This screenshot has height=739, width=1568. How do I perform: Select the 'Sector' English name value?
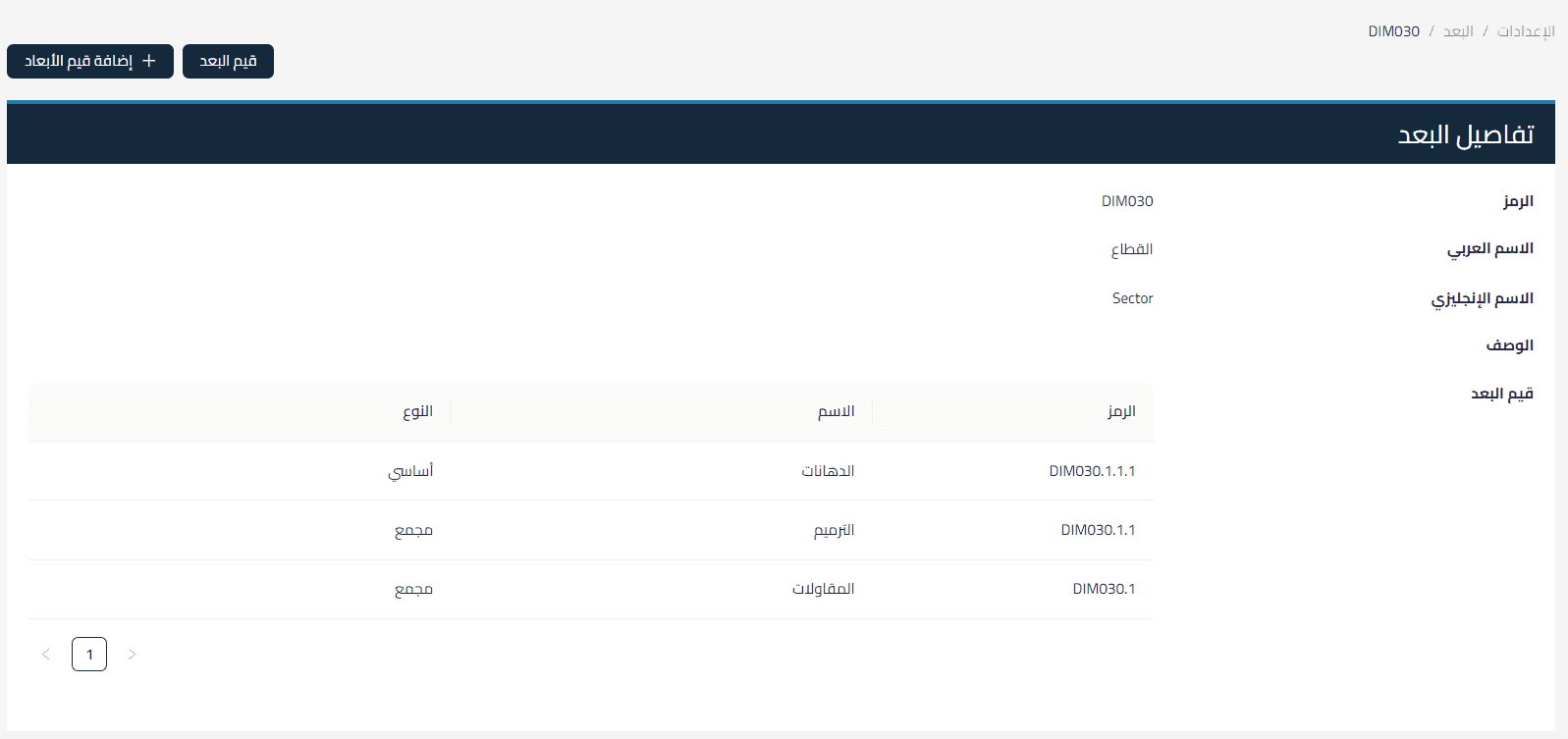[1132, 298]
